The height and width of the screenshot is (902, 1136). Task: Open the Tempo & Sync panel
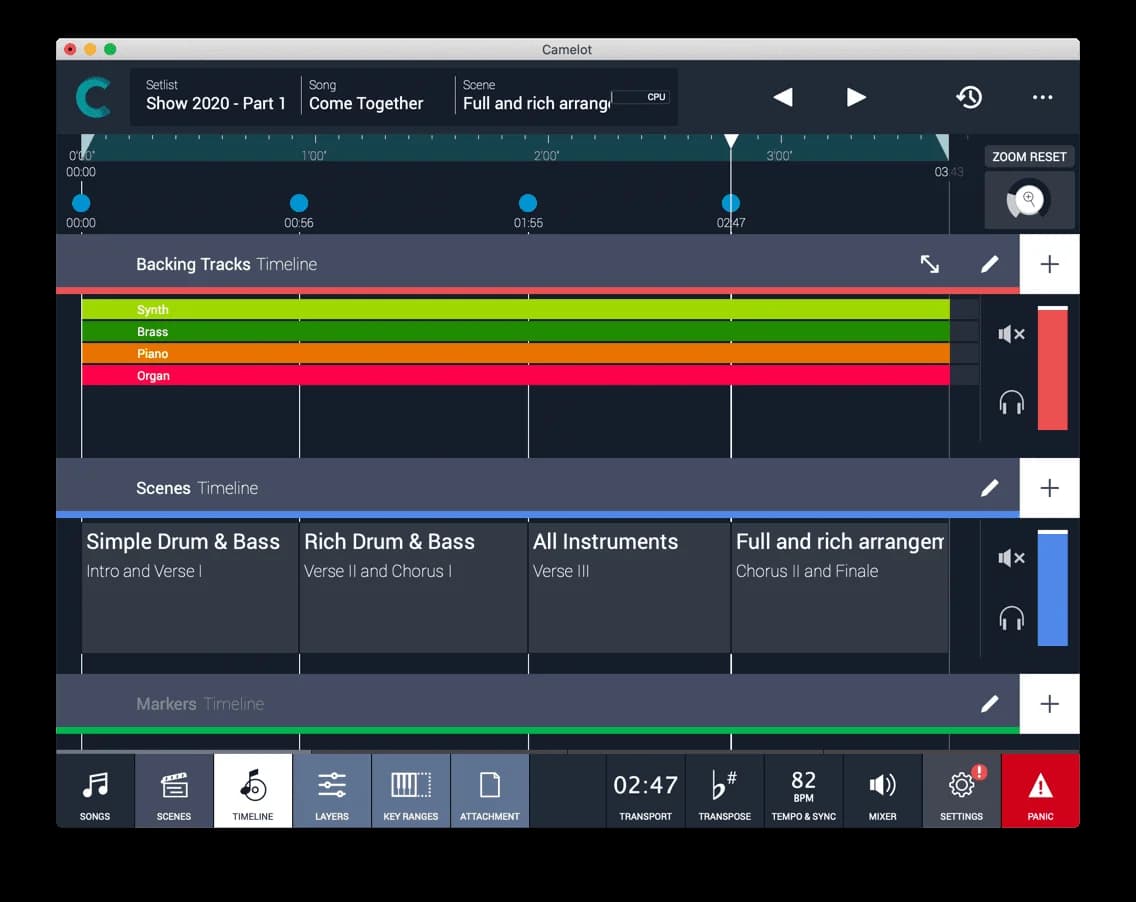click(x=803, y=790)
